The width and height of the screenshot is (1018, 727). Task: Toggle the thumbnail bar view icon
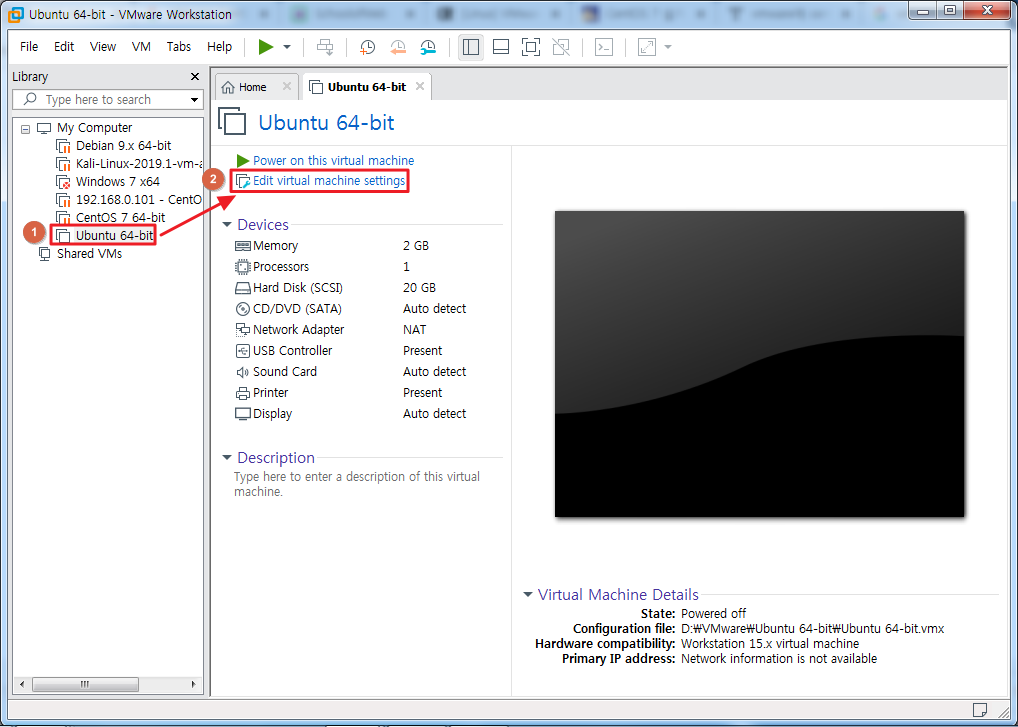pos(501,47)
